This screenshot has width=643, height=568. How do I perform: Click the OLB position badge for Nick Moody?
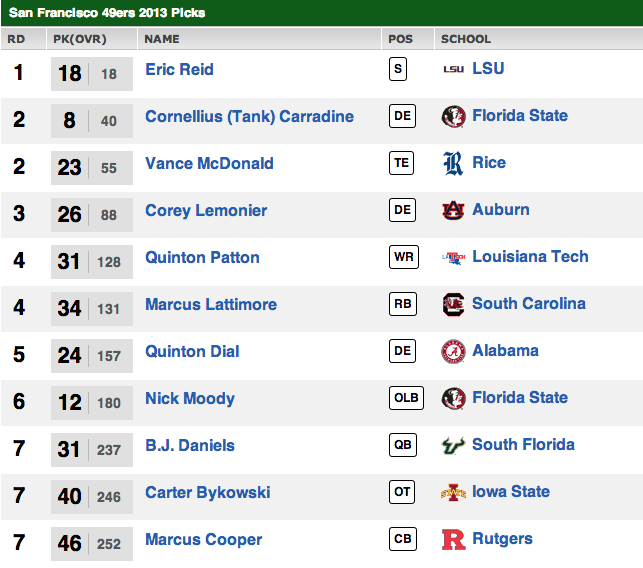[x=406, y=398]
